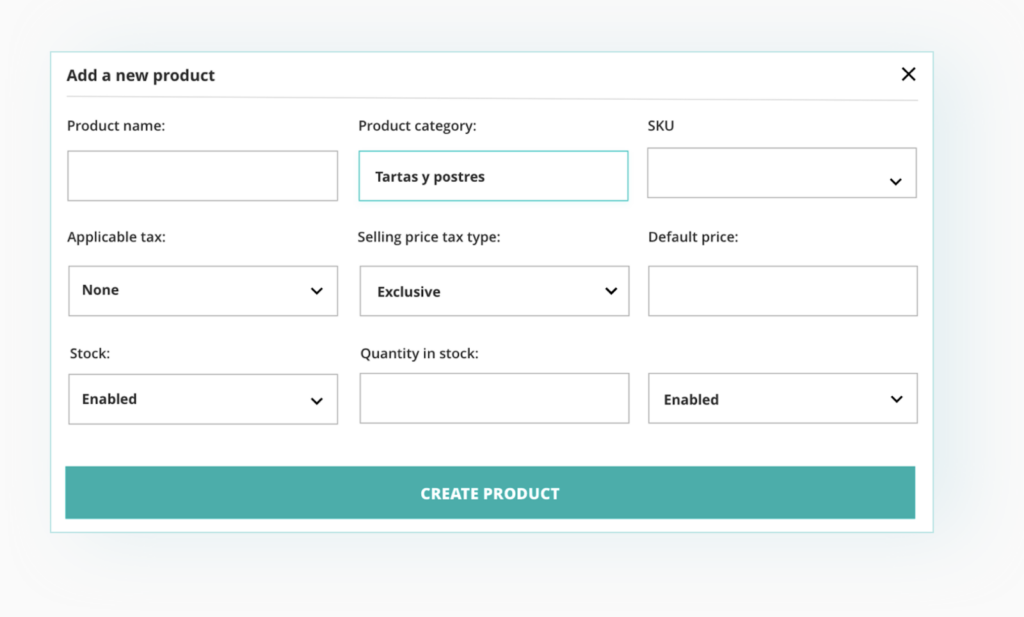Click the Applicable tax label

click(116, 238)
